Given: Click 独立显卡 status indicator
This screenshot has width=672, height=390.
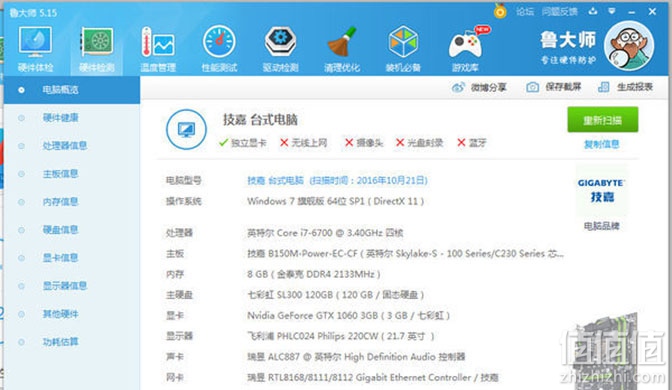Looking at the screenshot, I should click(243, 143).
